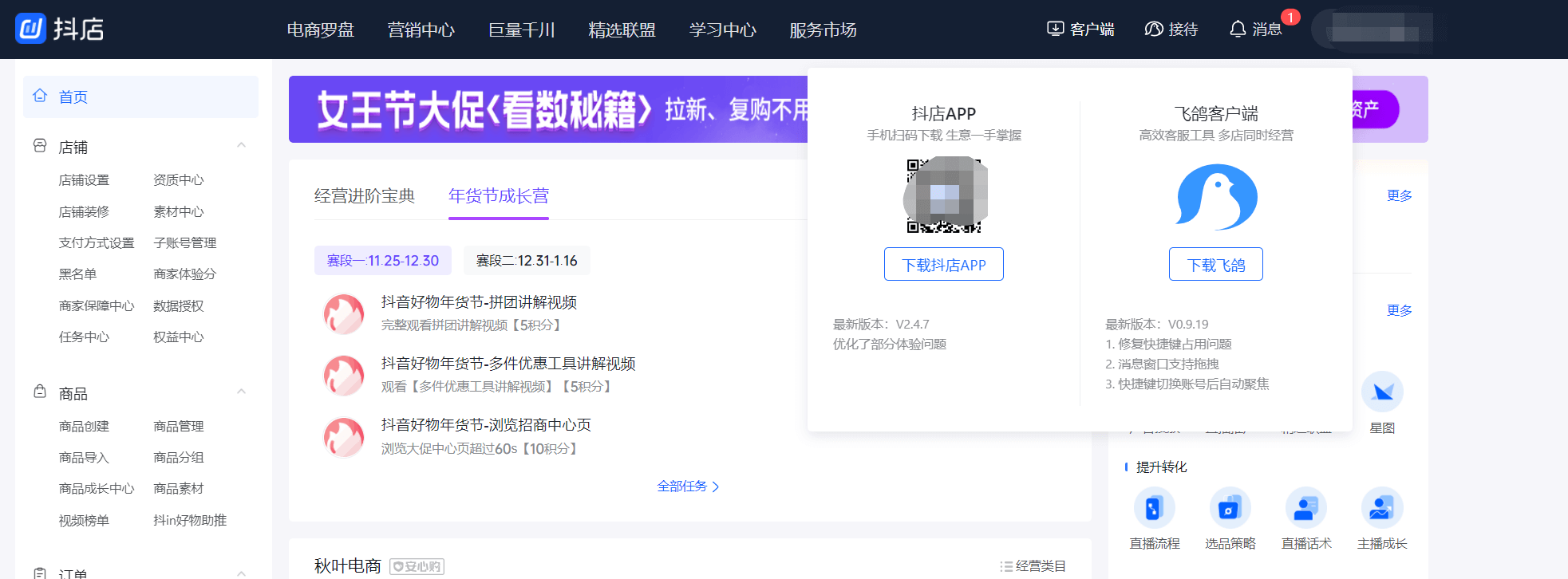Open 黑名单 in sidebar

click(x=77, y=274)
